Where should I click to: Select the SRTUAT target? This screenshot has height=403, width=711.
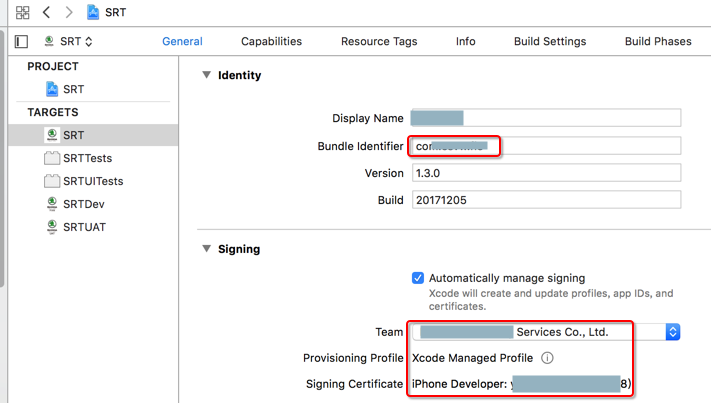click(x=84, y=227)
